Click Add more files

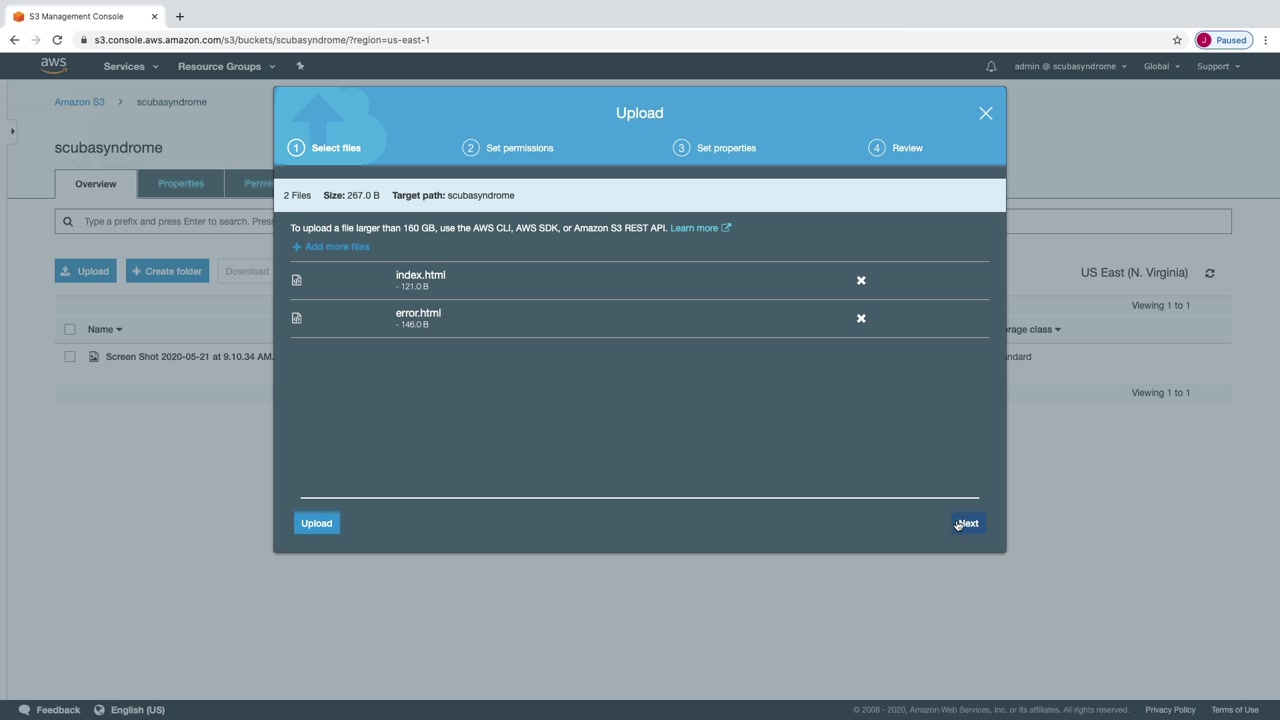331,247
